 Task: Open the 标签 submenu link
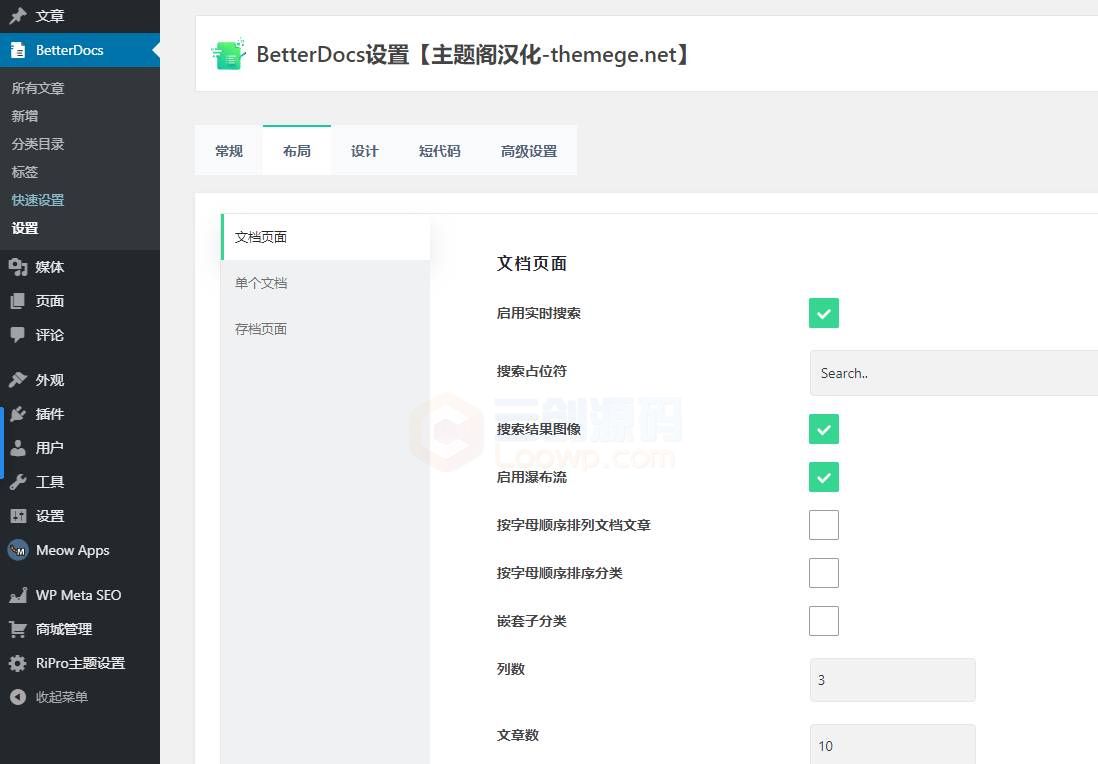pyautogui.click(x=25, y=172)
